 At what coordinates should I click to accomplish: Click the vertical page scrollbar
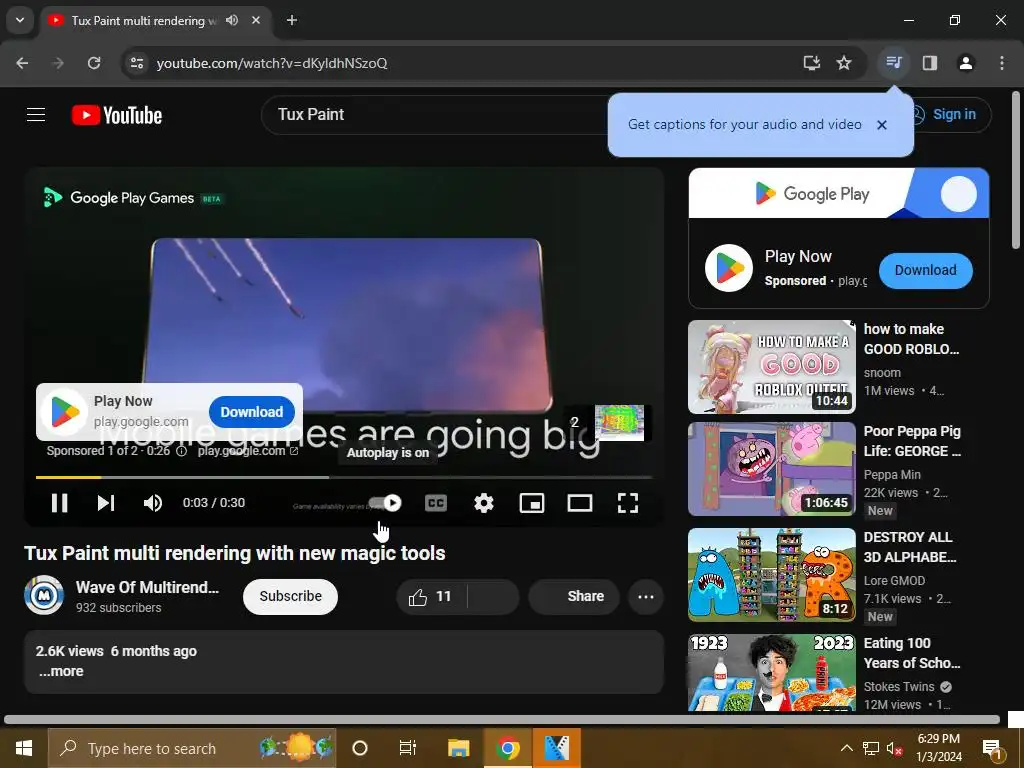click(x=1016, y=170)
